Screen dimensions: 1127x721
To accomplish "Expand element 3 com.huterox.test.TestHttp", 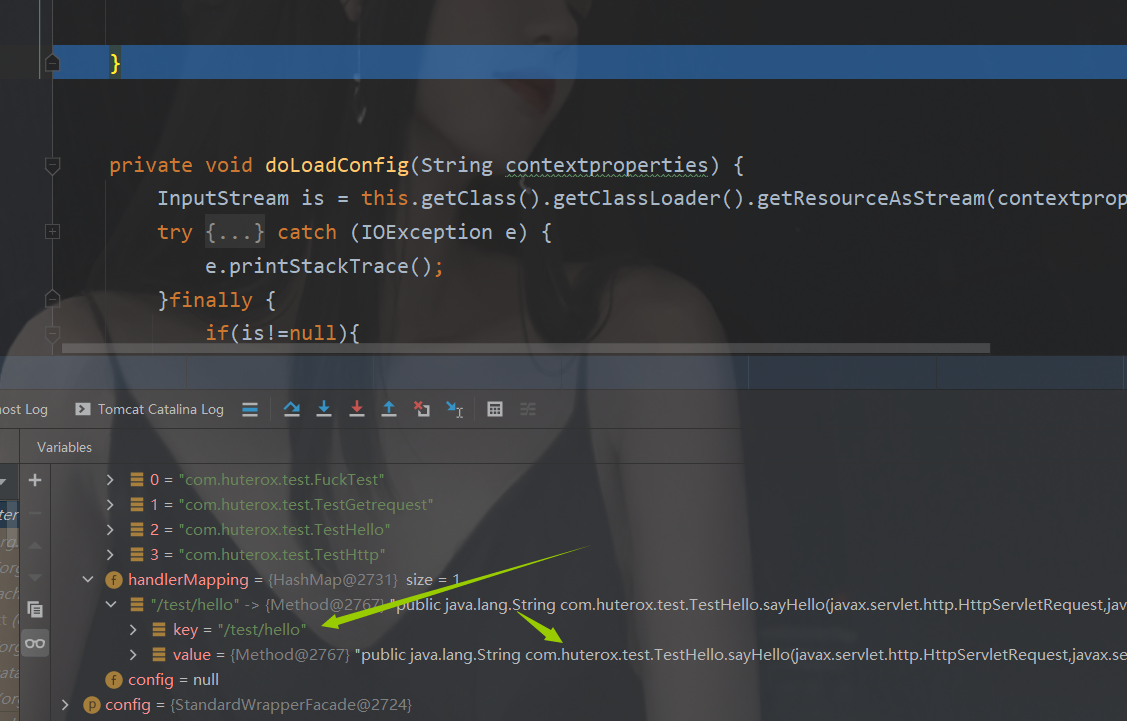I will pyautogui.click(x=110, y=555).
